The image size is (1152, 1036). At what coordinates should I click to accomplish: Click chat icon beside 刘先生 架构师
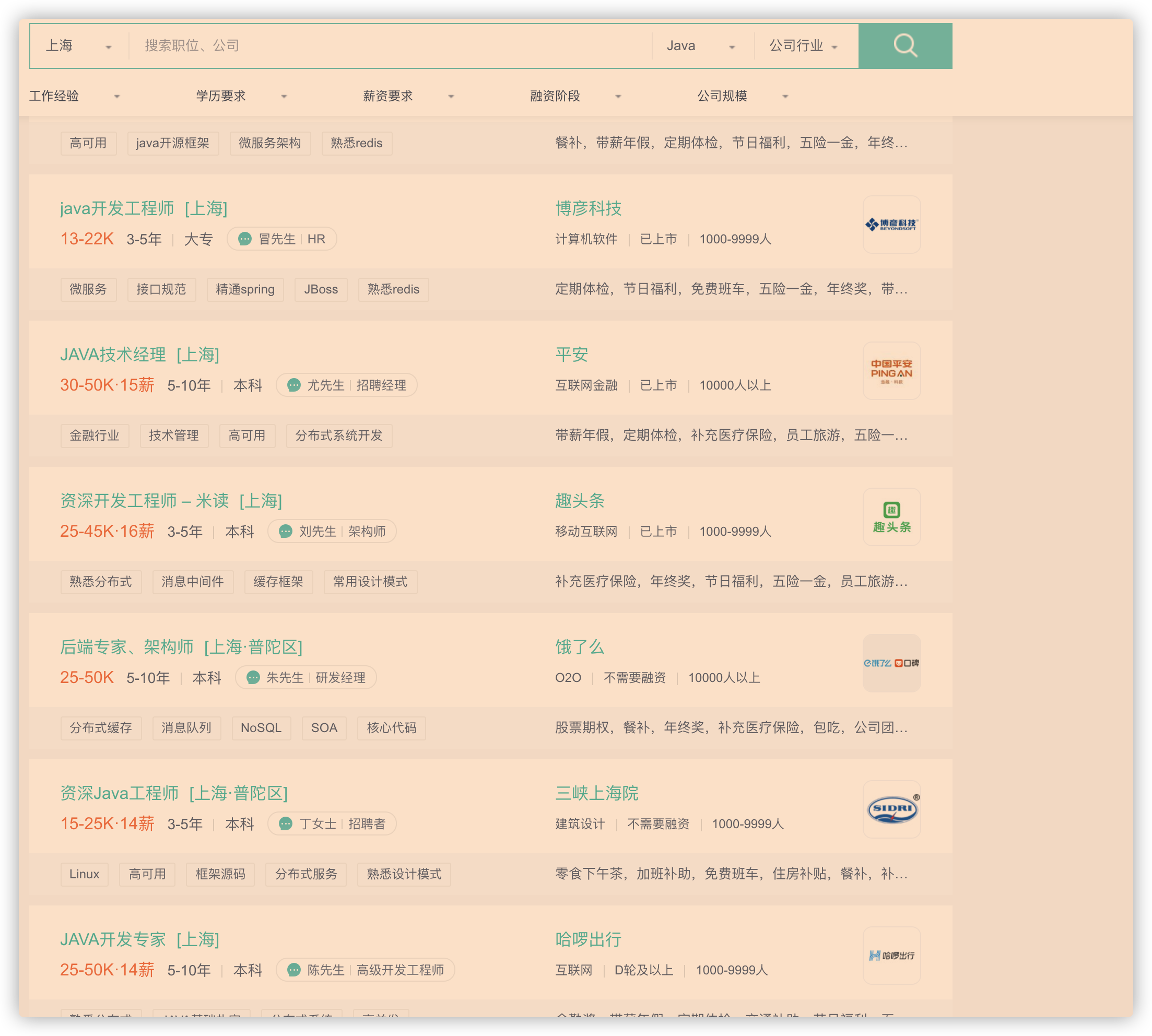pyautogui.click(x=286, y=532)
